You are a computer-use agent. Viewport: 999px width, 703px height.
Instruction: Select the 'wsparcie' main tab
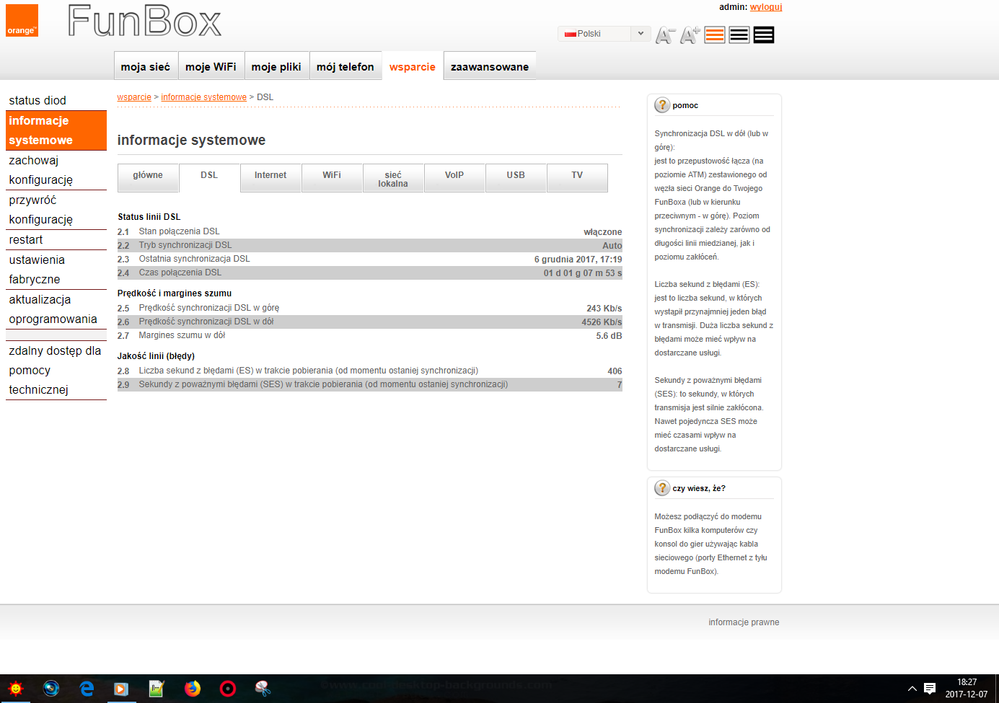click(412, 66)
